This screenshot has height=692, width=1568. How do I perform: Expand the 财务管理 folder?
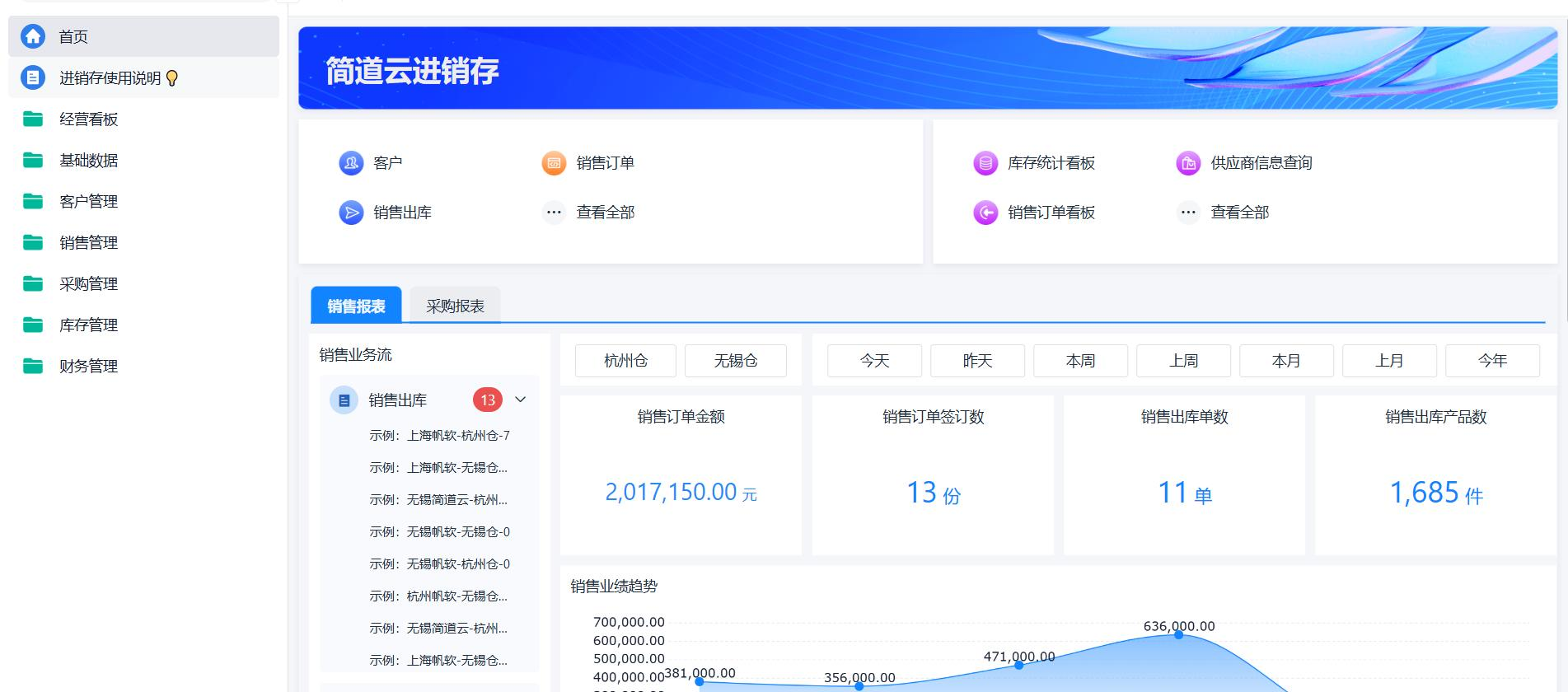(143, 366)
